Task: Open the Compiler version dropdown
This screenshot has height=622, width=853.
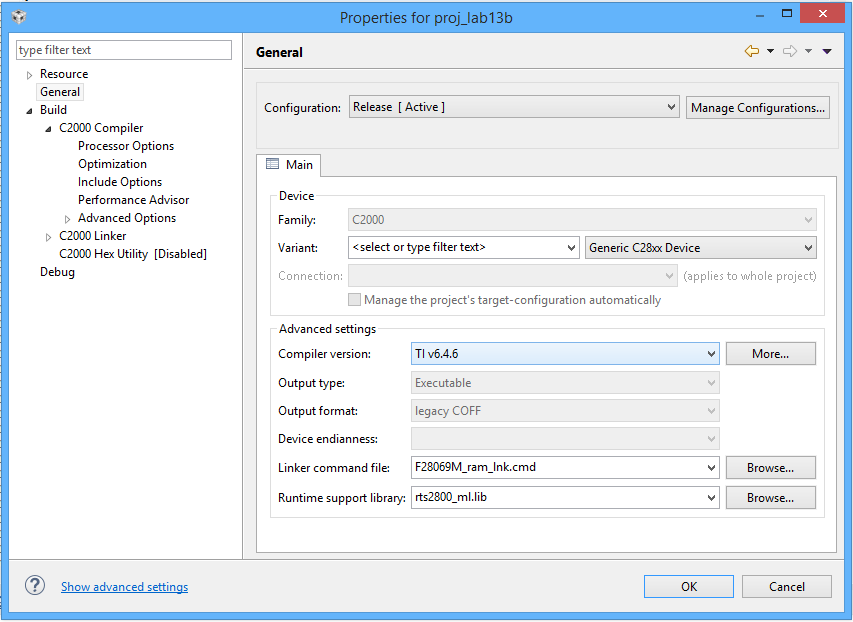Action: 710,353
